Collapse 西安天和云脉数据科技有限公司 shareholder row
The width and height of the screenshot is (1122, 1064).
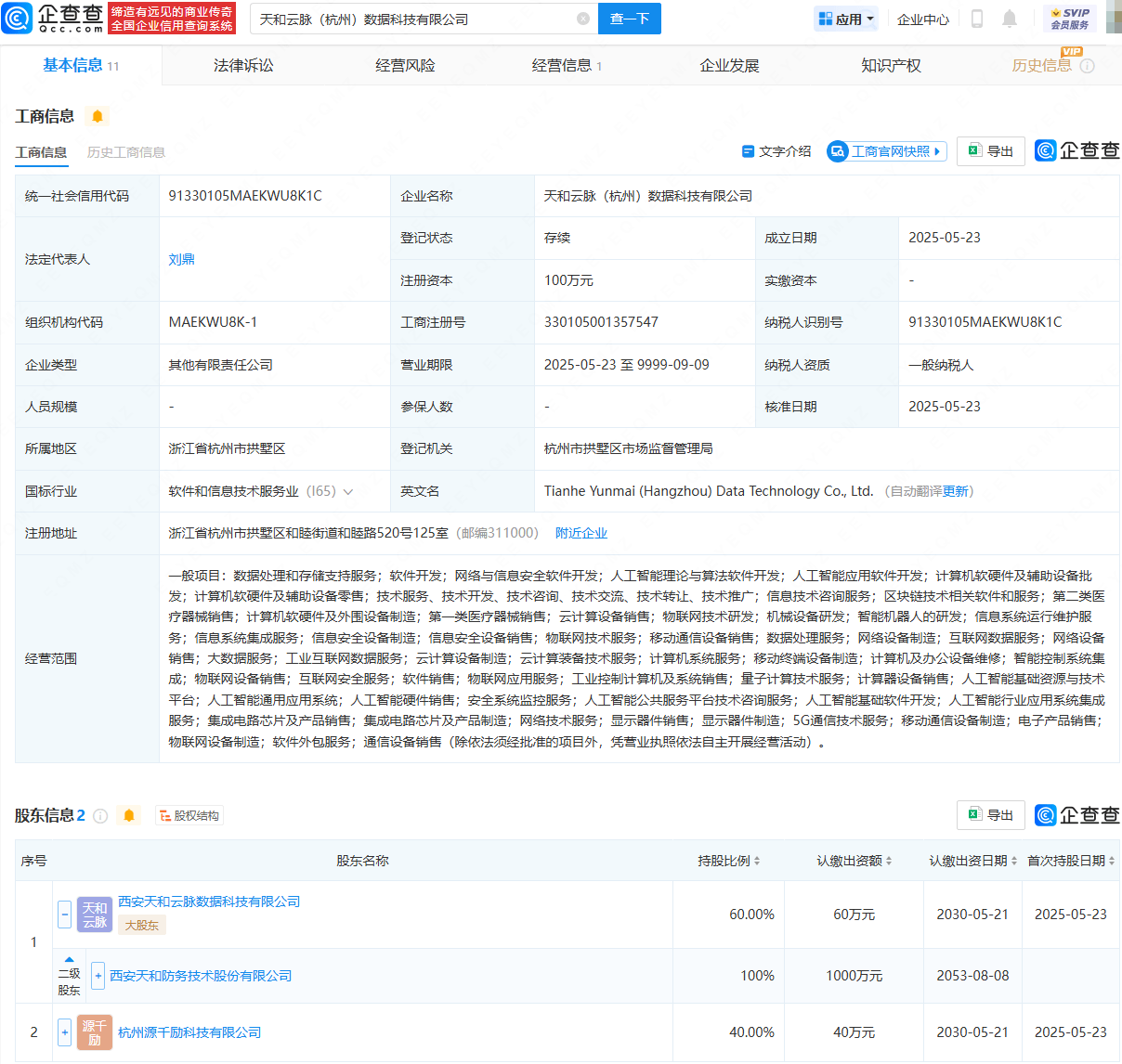click(64, 915)
